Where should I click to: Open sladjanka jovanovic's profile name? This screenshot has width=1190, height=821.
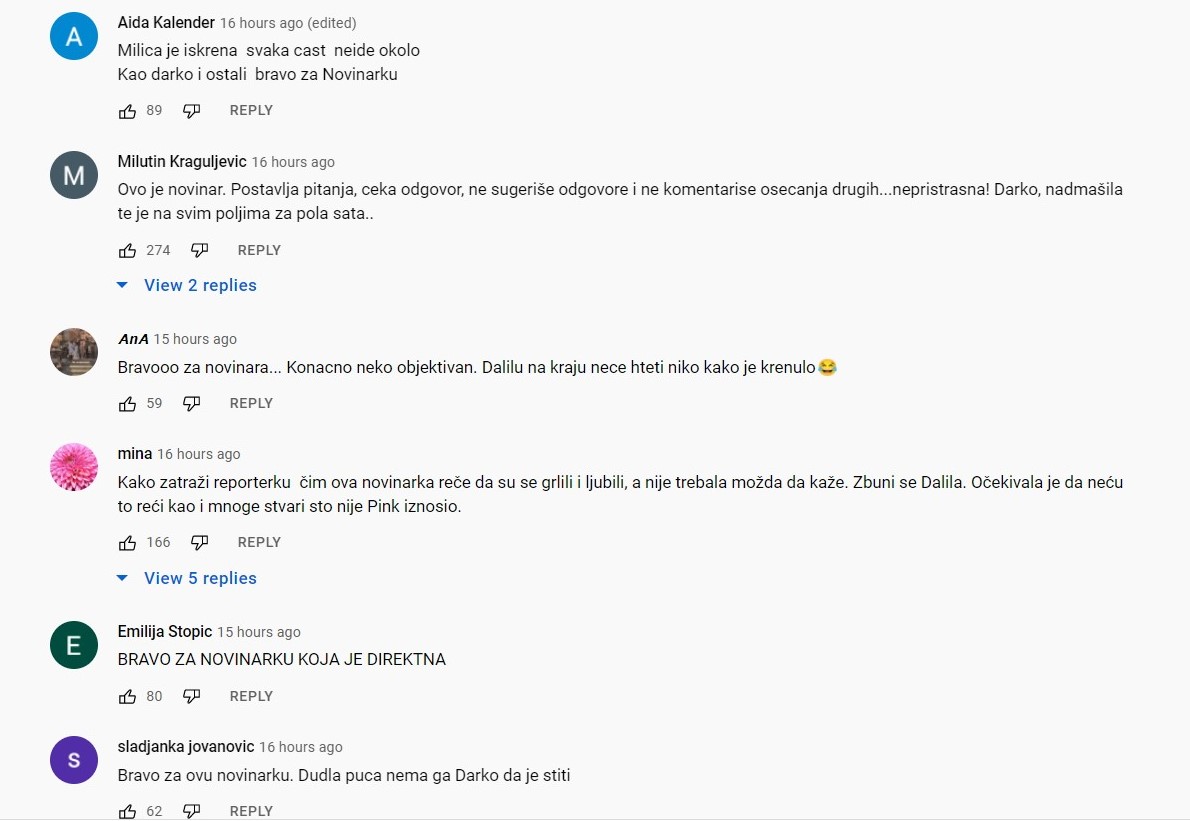[x=186, y=747]
